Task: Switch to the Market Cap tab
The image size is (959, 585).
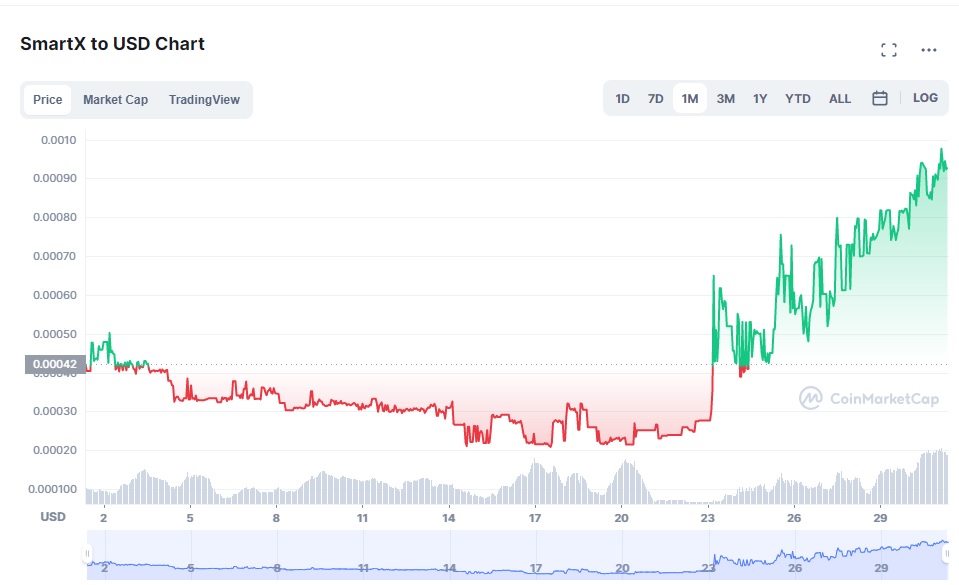Action: pyautogui.click(x=116, y=100)
